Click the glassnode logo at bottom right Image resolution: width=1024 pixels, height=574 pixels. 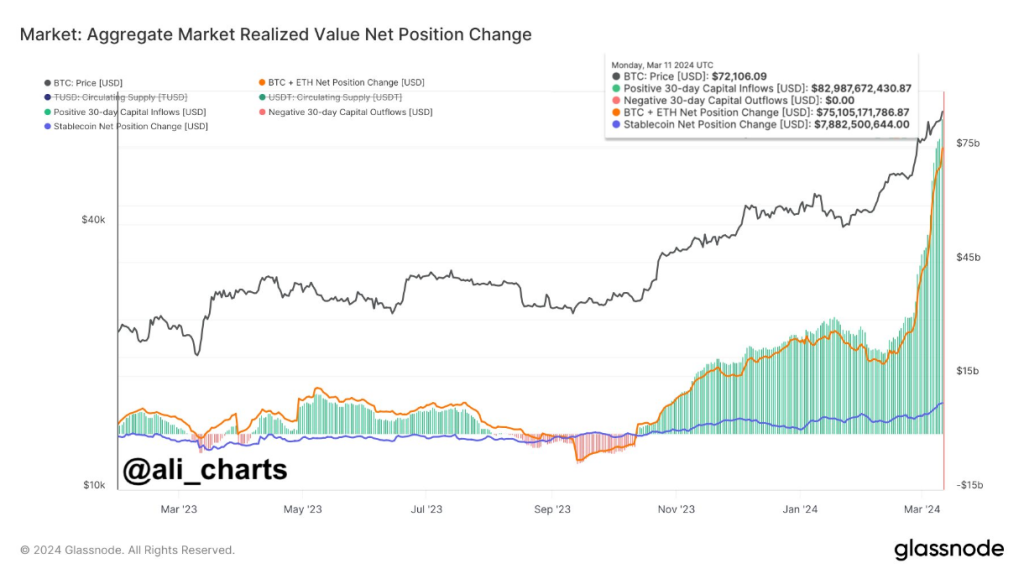pos(947,548)
